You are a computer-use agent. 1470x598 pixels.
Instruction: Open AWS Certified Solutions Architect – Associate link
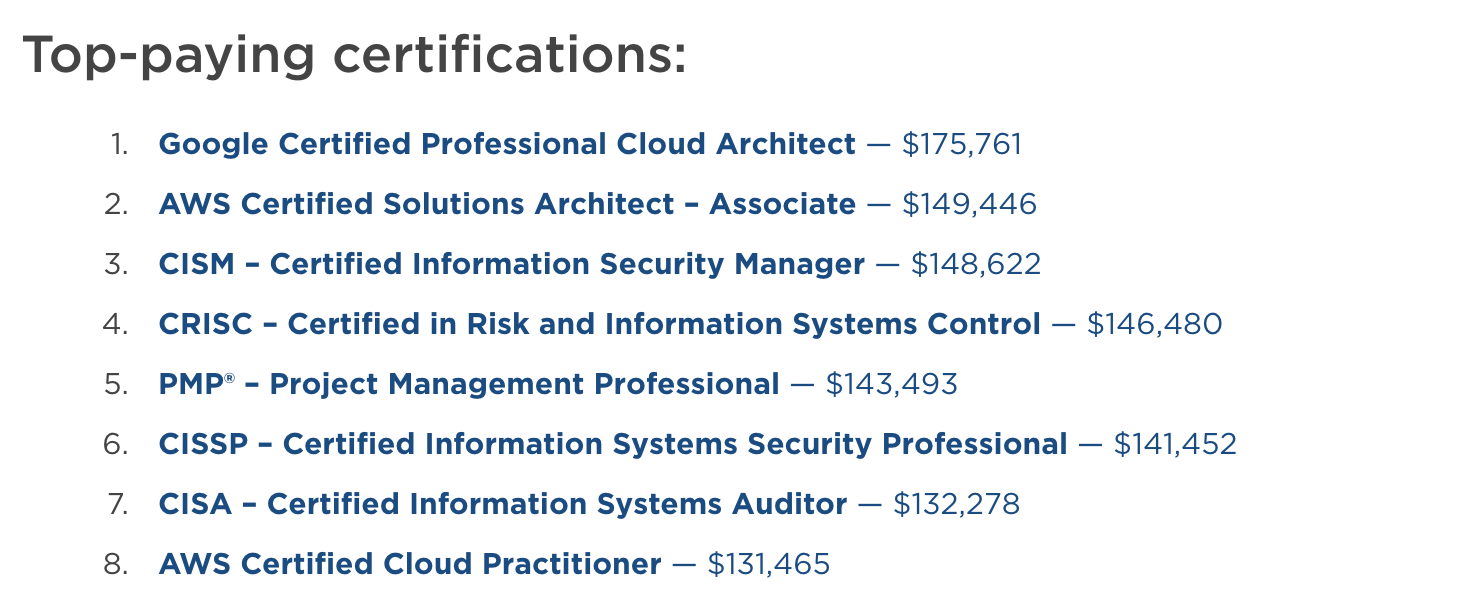point(507,205)
